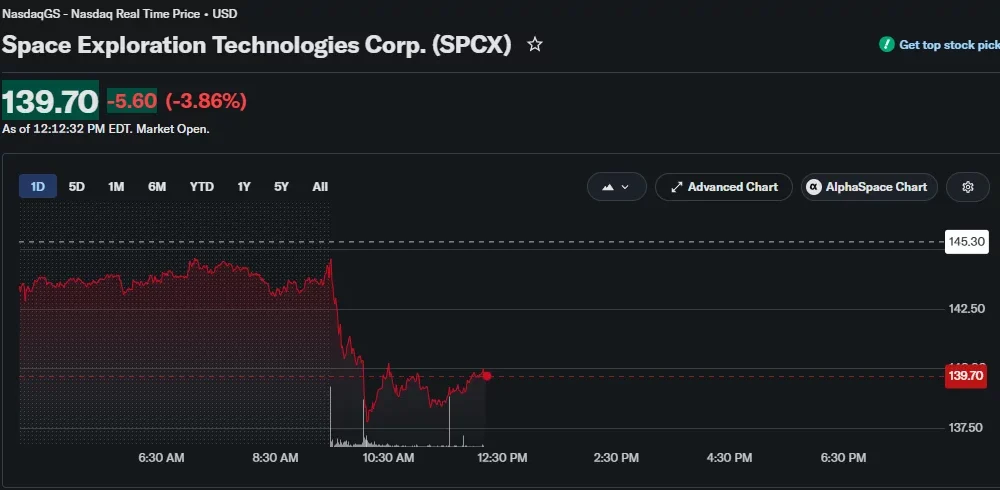Open the Advanced Chart view
The height and width of the screenshot is (490, 1000).
pos(724,187)
